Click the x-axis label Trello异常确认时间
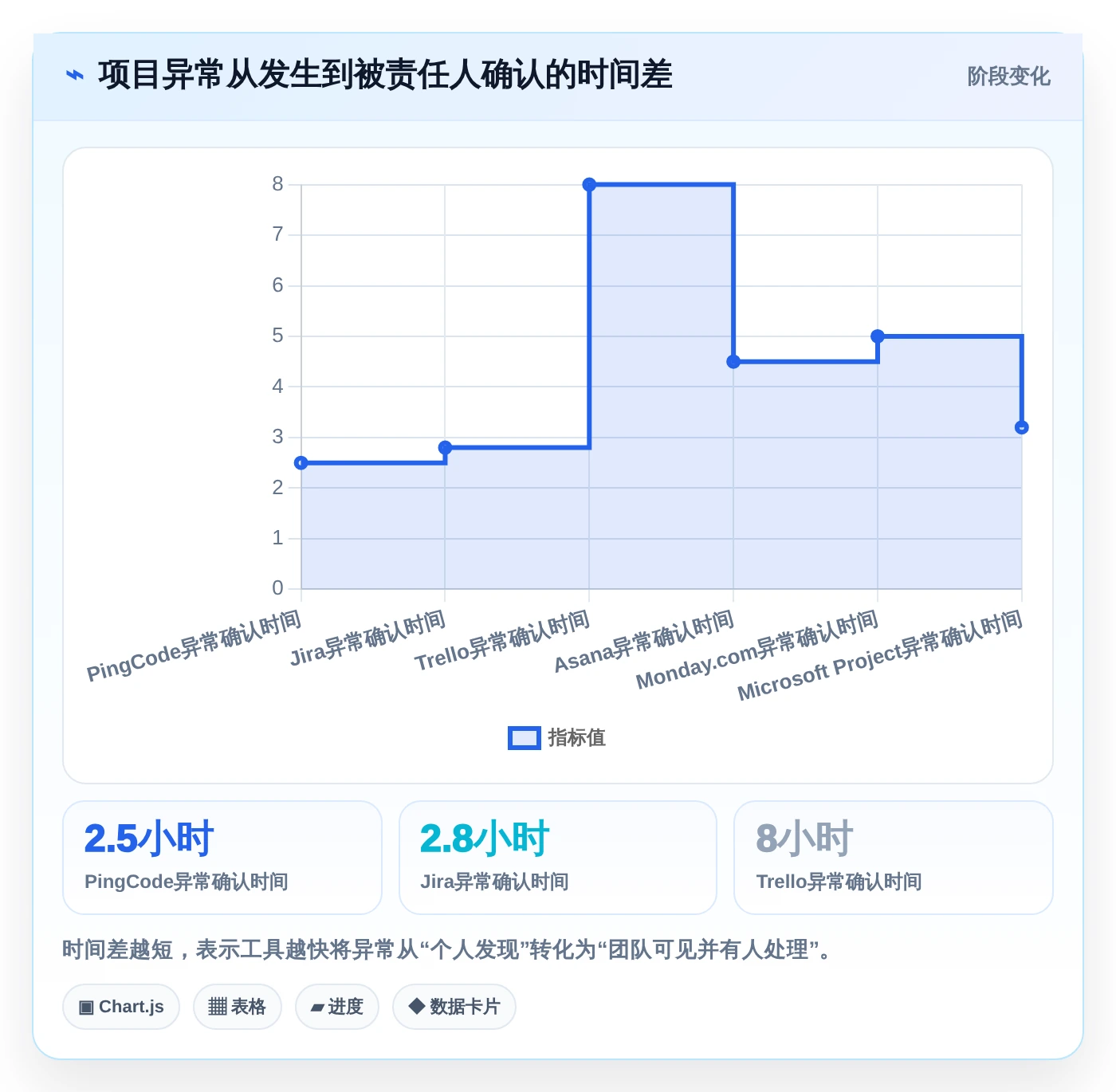Image resolution: width=1116 pixels, height=1092 pixels. (502, 640)
